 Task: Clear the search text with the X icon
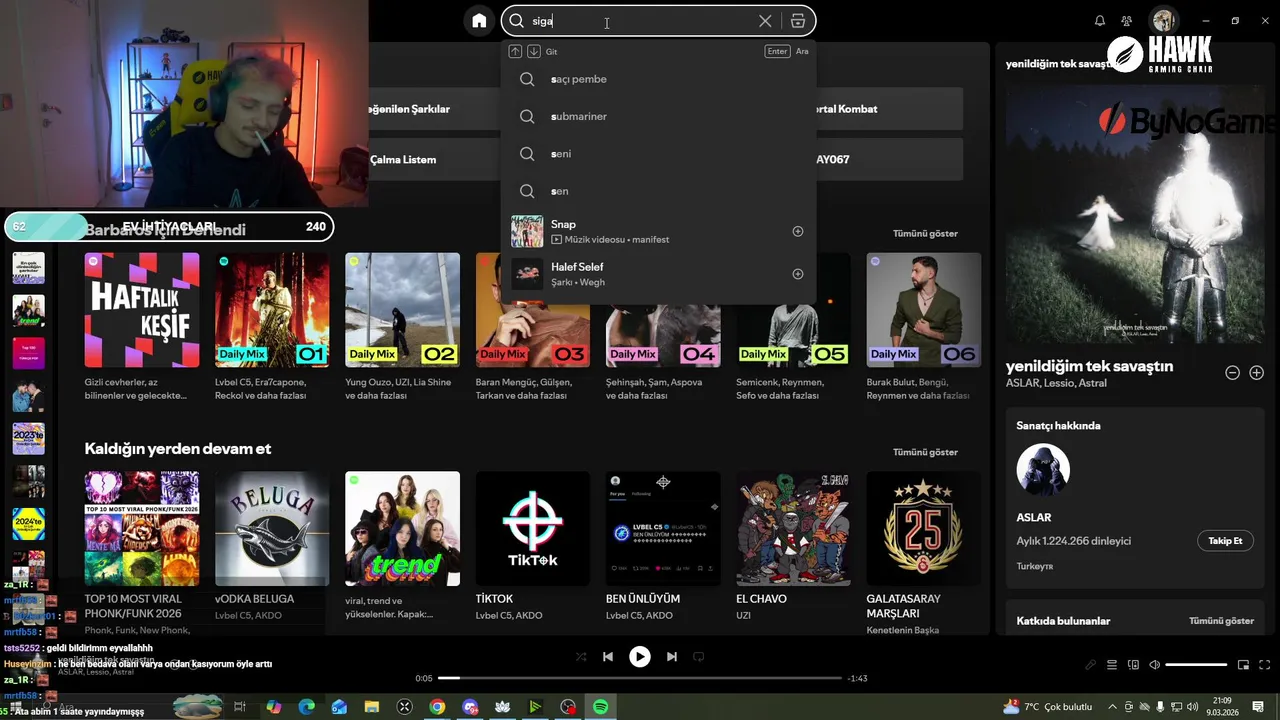(765, 21)
